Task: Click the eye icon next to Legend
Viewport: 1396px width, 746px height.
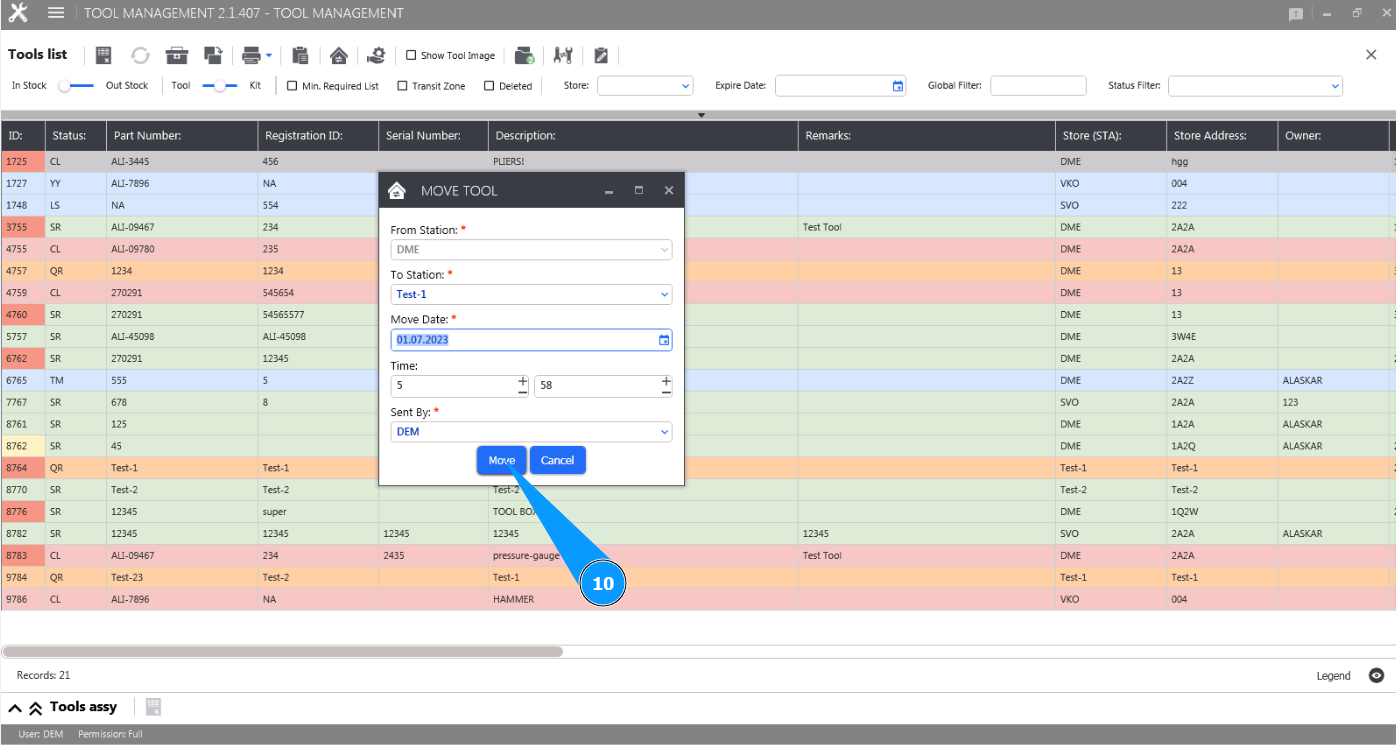Action: 1376,676
